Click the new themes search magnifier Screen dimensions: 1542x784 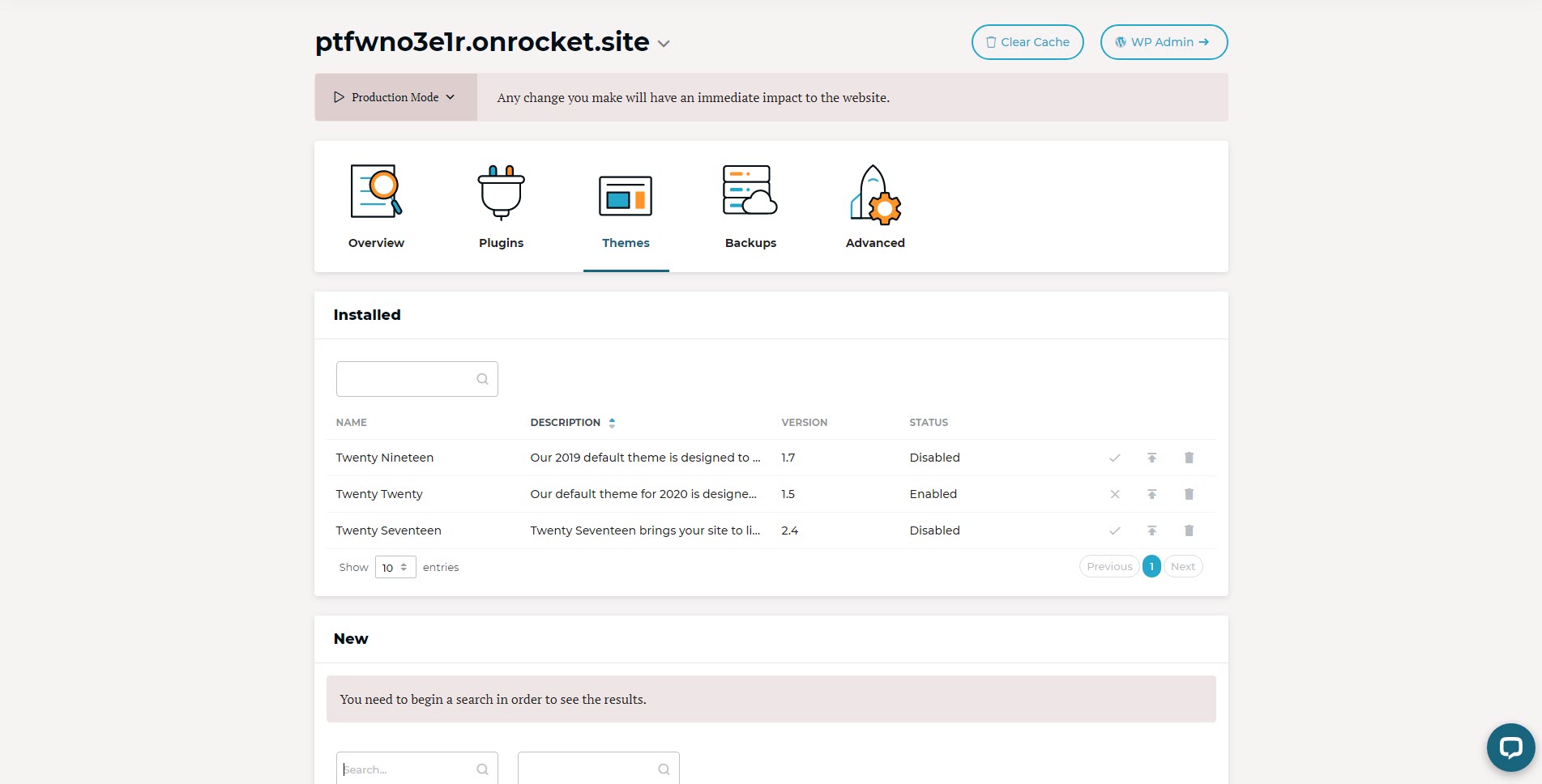tap(482, 769)
